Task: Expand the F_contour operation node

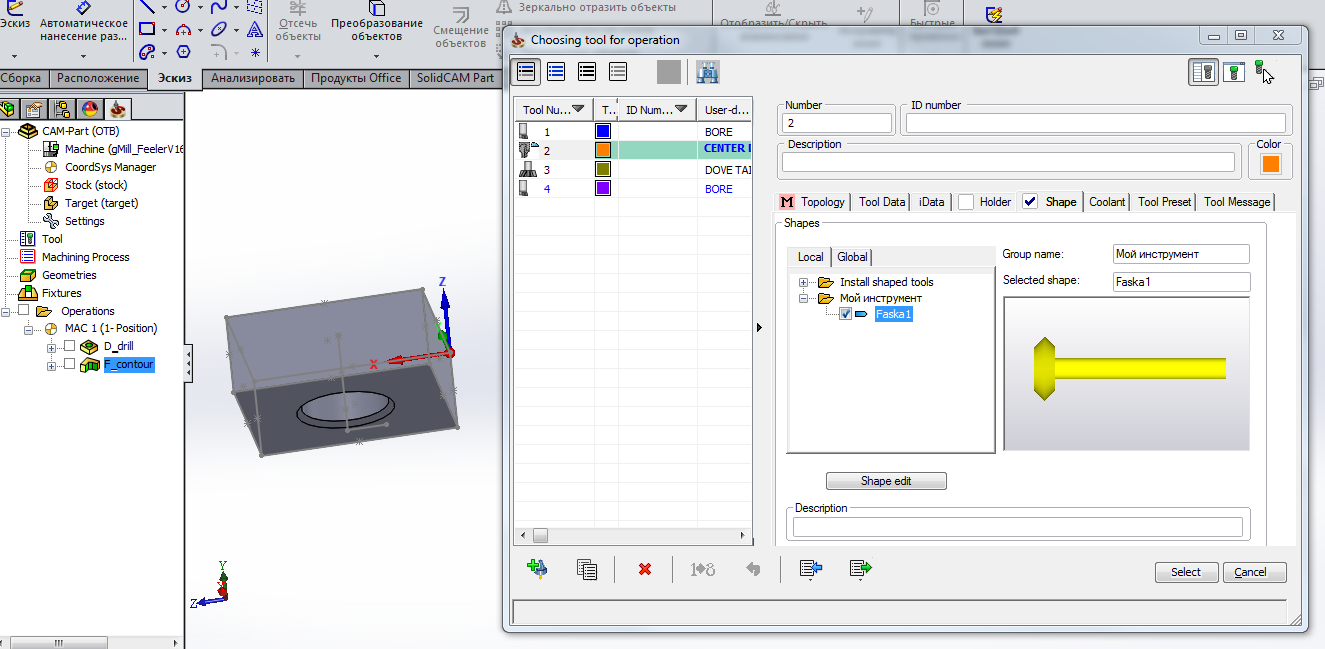Action: (52, 366)
